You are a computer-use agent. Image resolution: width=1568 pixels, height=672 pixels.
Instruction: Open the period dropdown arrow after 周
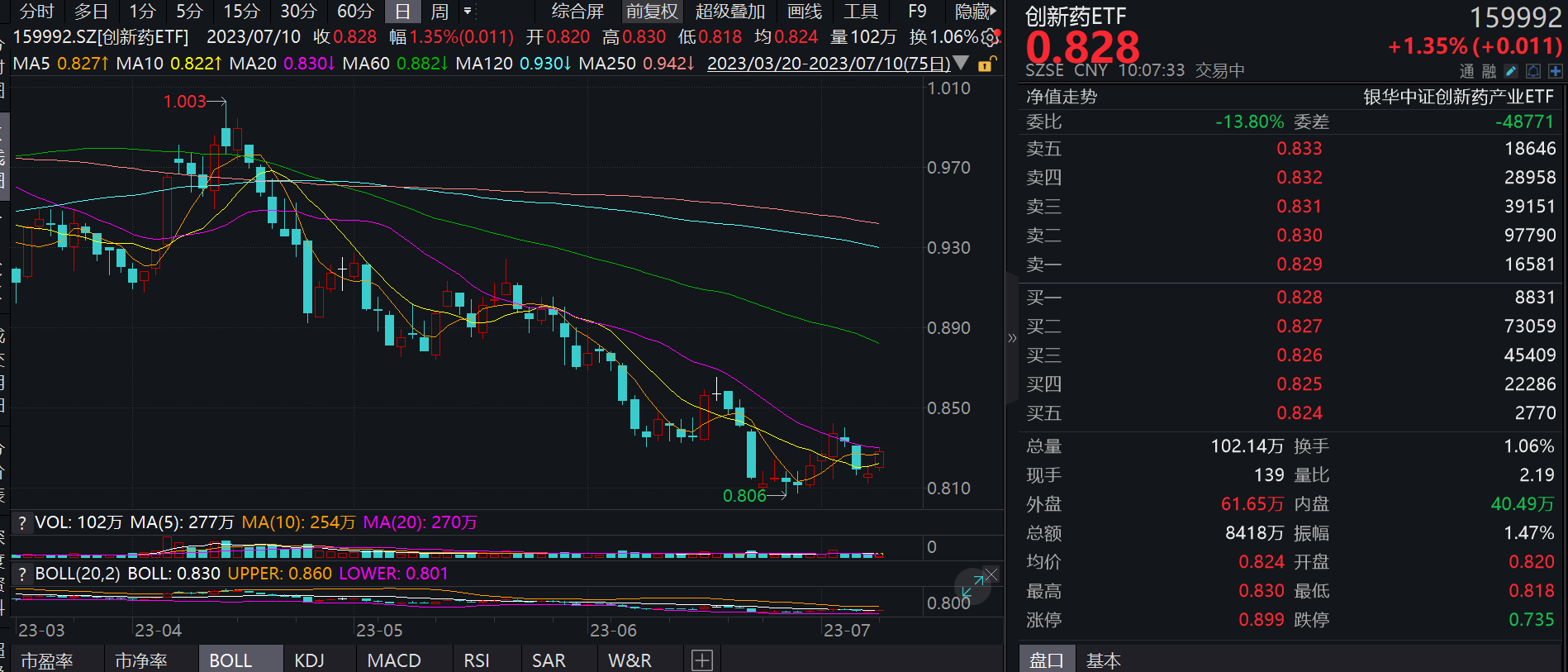point(468,12)
